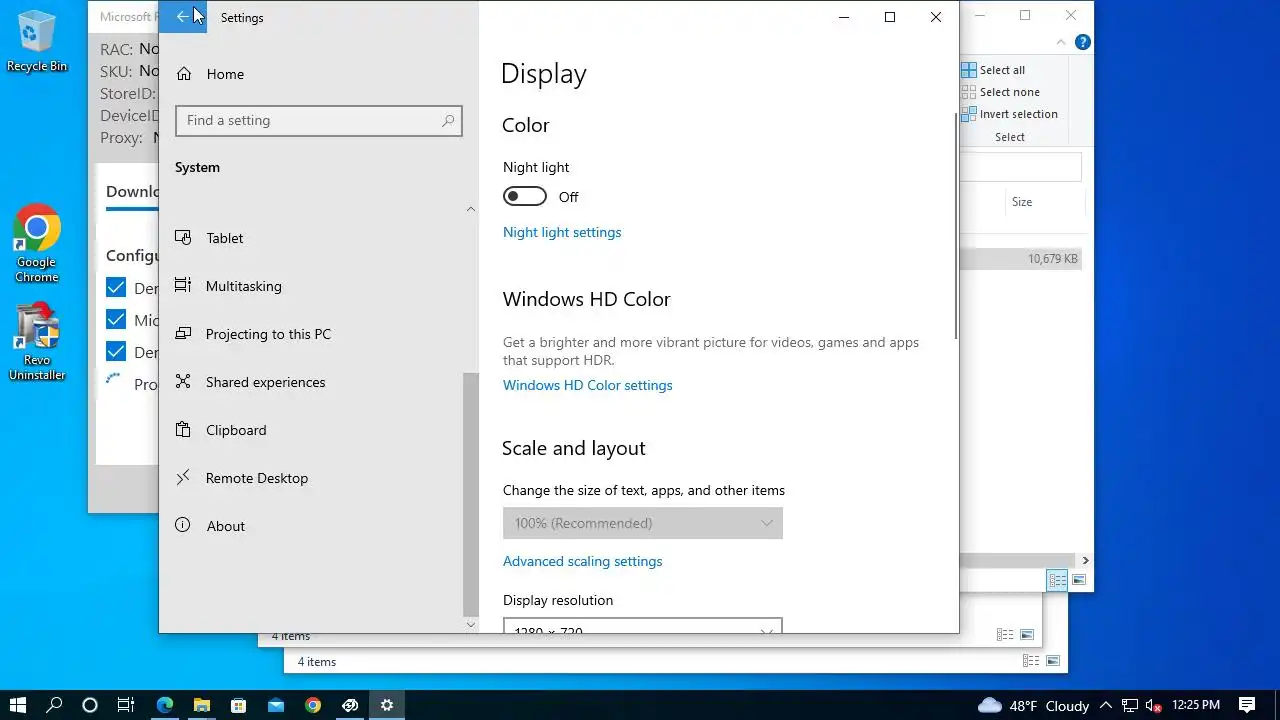The height and width of the screenshot is (720, 1280).
Task: Switch to large icons view in rearmost Explorer
Action: [x=1053, y=661]
